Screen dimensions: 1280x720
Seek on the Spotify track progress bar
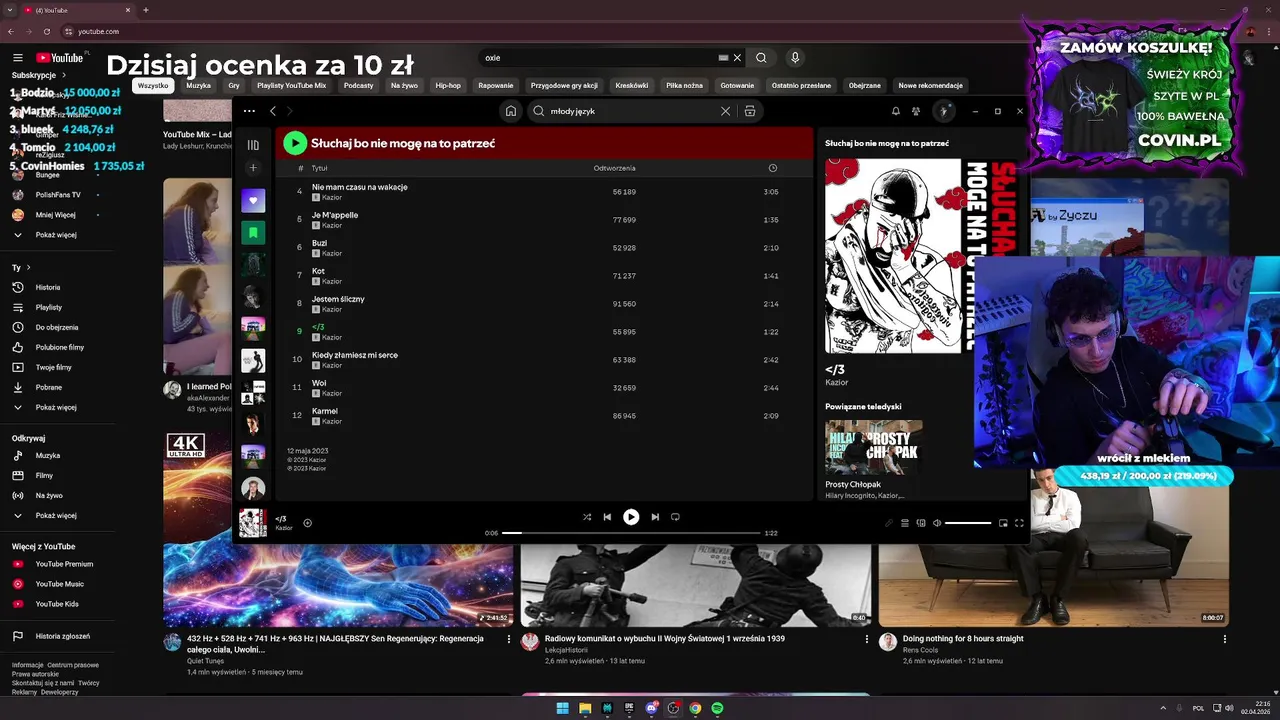631,533
